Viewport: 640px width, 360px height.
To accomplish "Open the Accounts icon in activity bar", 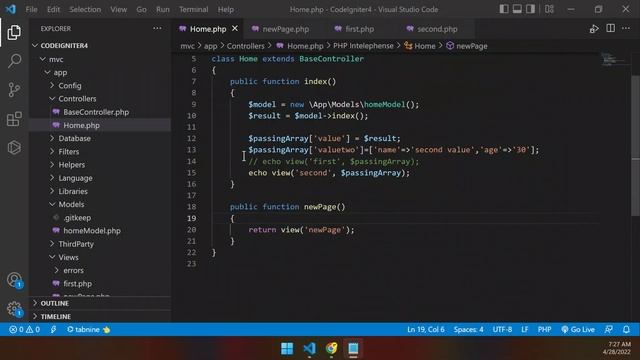I will (14, 280).
